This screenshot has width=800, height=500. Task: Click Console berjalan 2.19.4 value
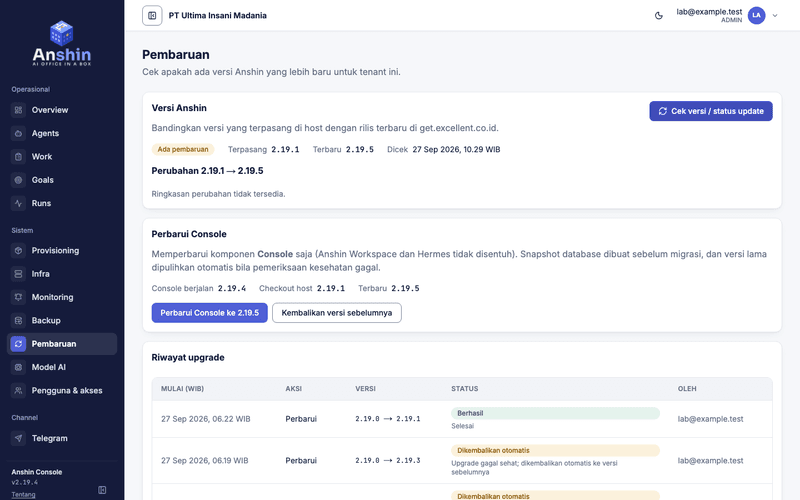click(232, 288)
